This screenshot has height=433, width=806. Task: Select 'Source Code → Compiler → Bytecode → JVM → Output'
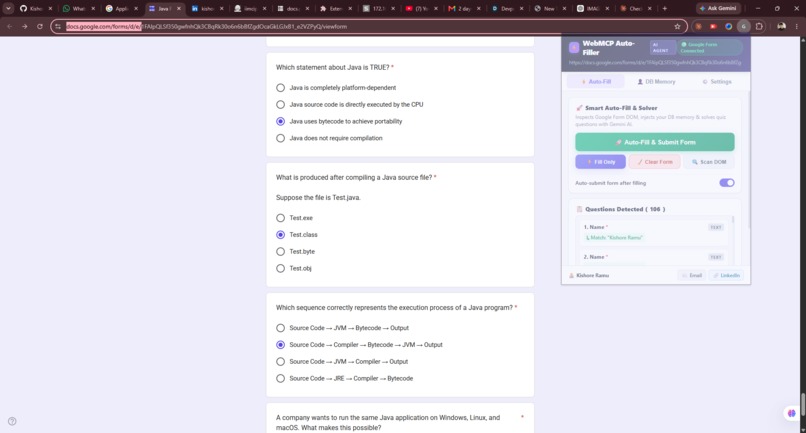point(280,345)
